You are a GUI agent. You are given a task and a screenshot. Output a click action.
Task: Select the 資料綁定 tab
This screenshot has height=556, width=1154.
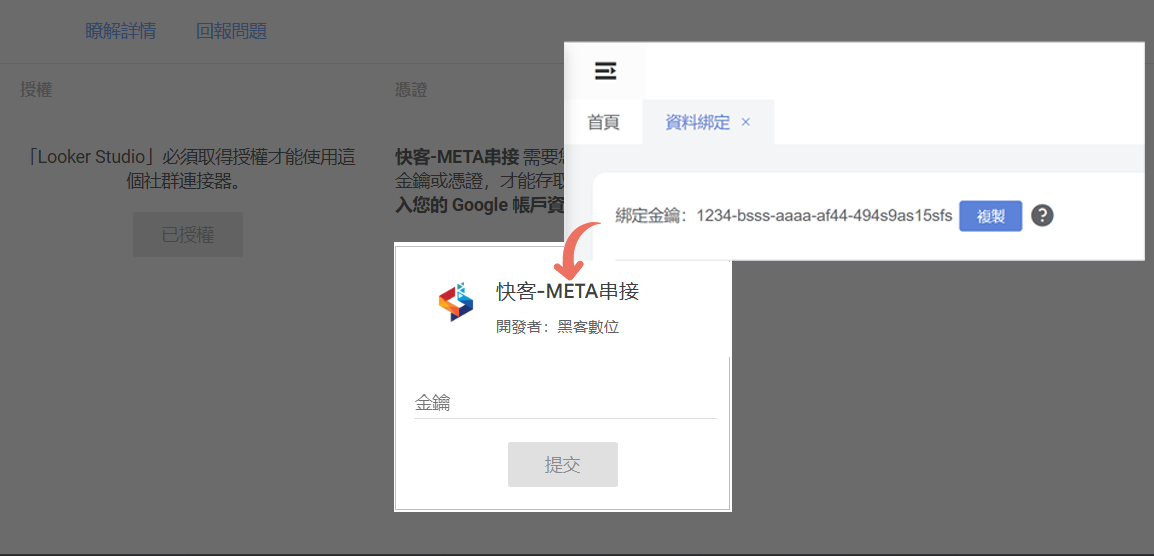(x=697, y=122)
